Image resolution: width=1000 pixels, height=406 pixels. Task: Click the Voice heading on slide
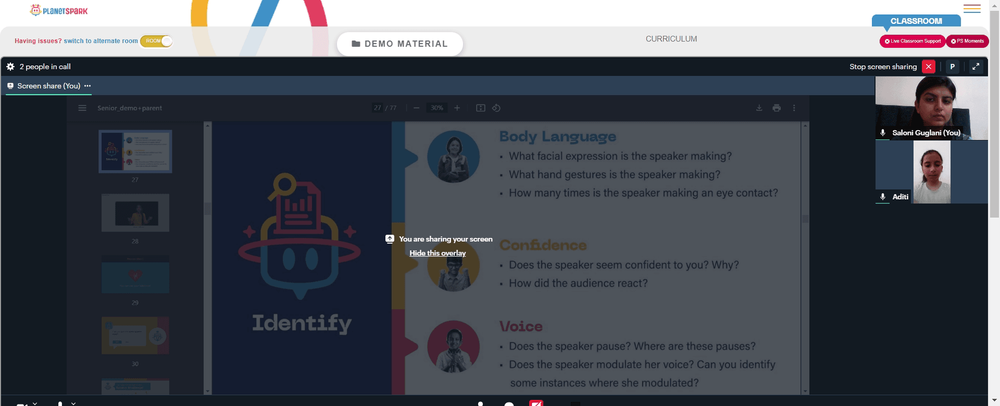pyautogui.click(x=521, y=326)
